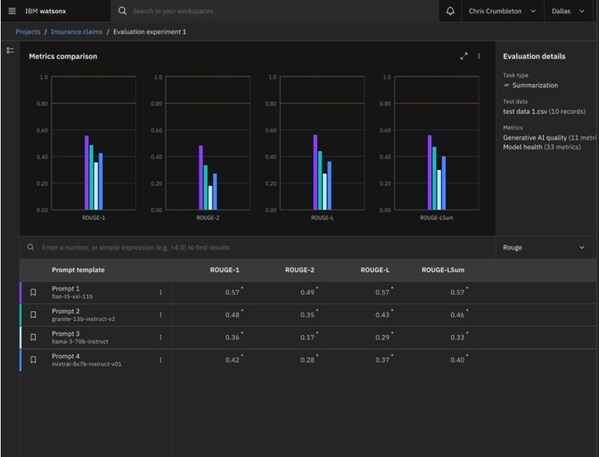This screenshot has width=599, height=457.
Task: Click the ROUGE-2 chart axis label
Action: coord(207,217)
